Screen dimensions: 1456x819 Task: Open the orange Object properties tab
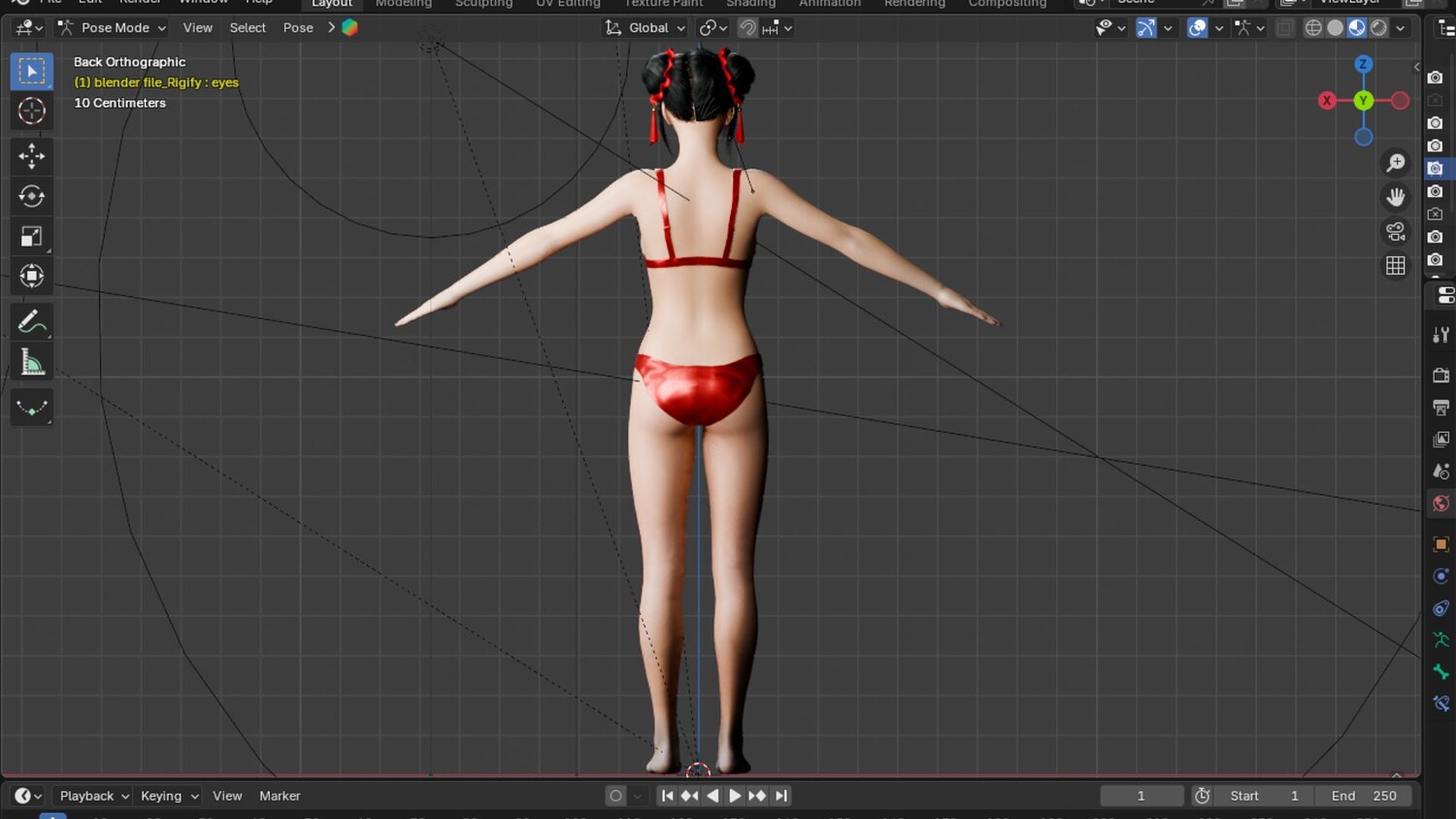pos(1440,544)
